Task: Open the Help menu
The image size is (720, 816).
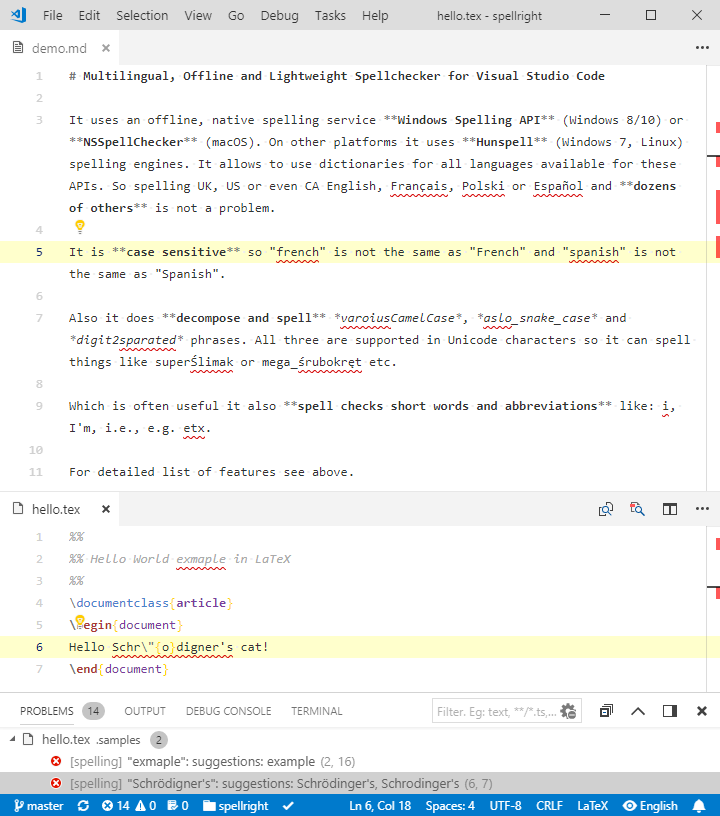Action: coord(375,16)
